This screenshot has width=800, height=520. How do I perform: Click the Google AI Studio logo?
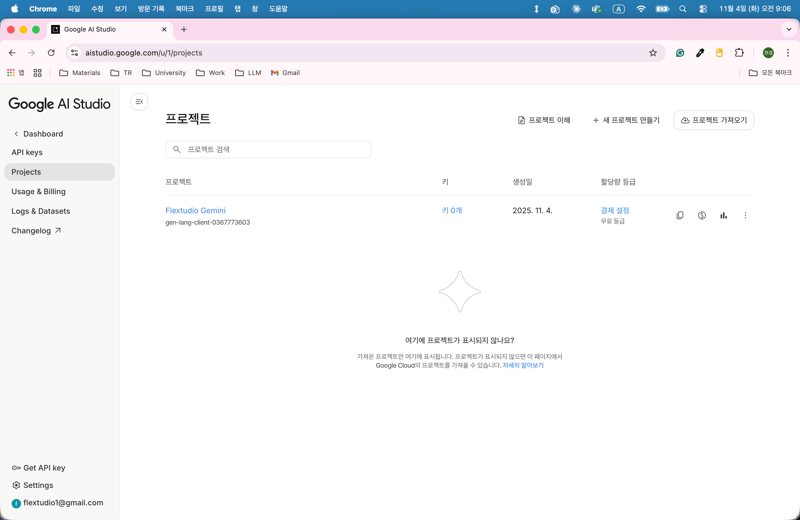point(59,104)
